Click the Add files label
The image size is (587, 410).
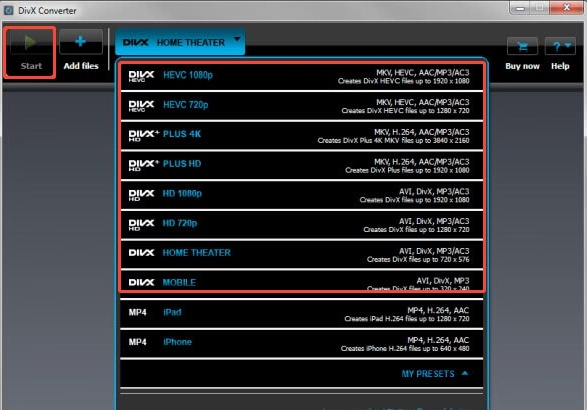pos(81,66)
